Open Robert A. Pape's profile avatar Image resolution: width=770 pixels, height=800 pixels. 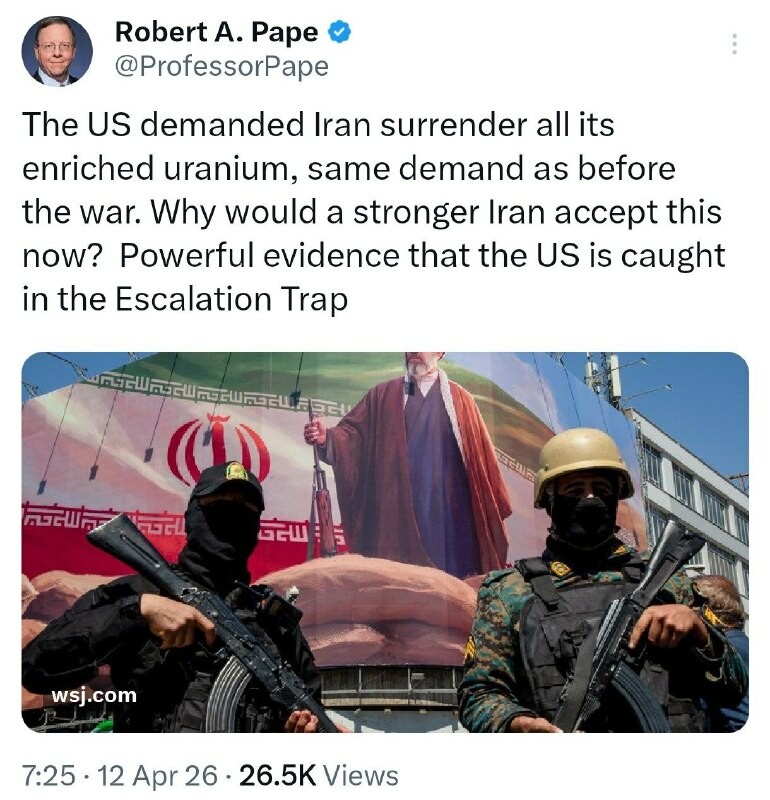click(x=57, y=51)
